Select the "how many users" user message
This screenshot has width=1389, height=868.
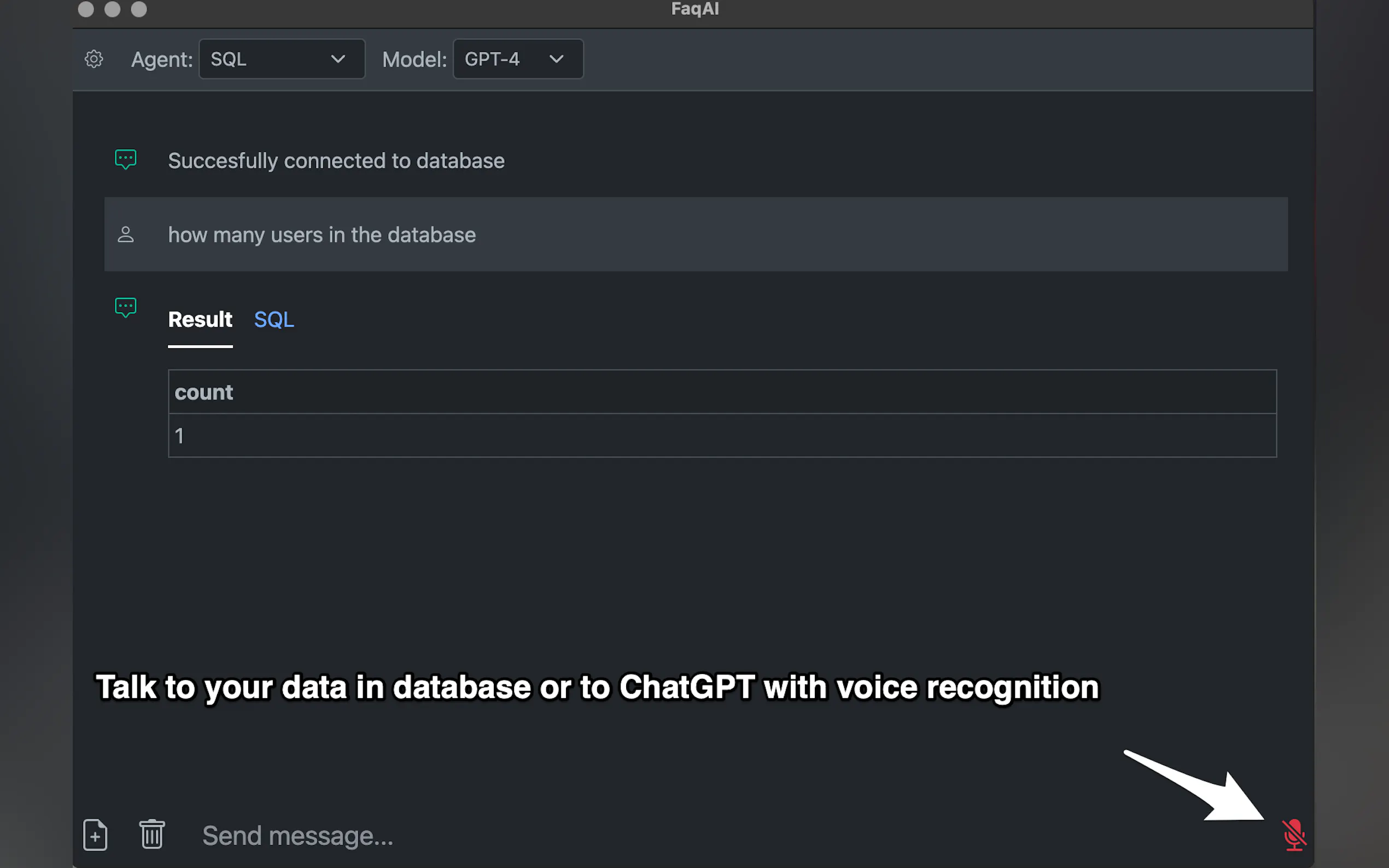pos(322,235)
